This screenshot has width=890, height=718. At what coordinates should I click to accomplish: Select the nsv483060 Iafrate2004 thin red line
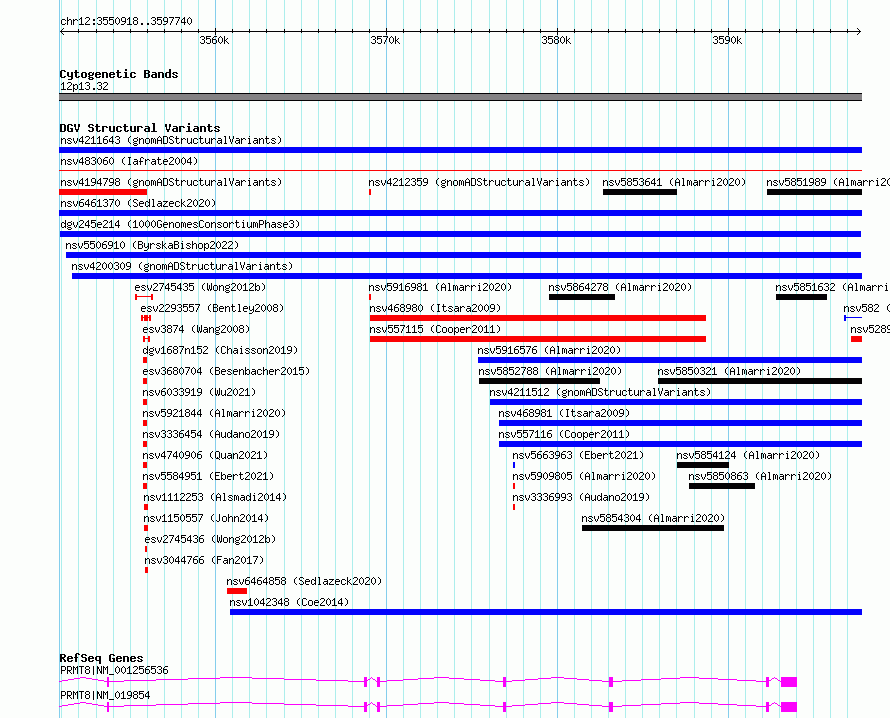(460, 170)
